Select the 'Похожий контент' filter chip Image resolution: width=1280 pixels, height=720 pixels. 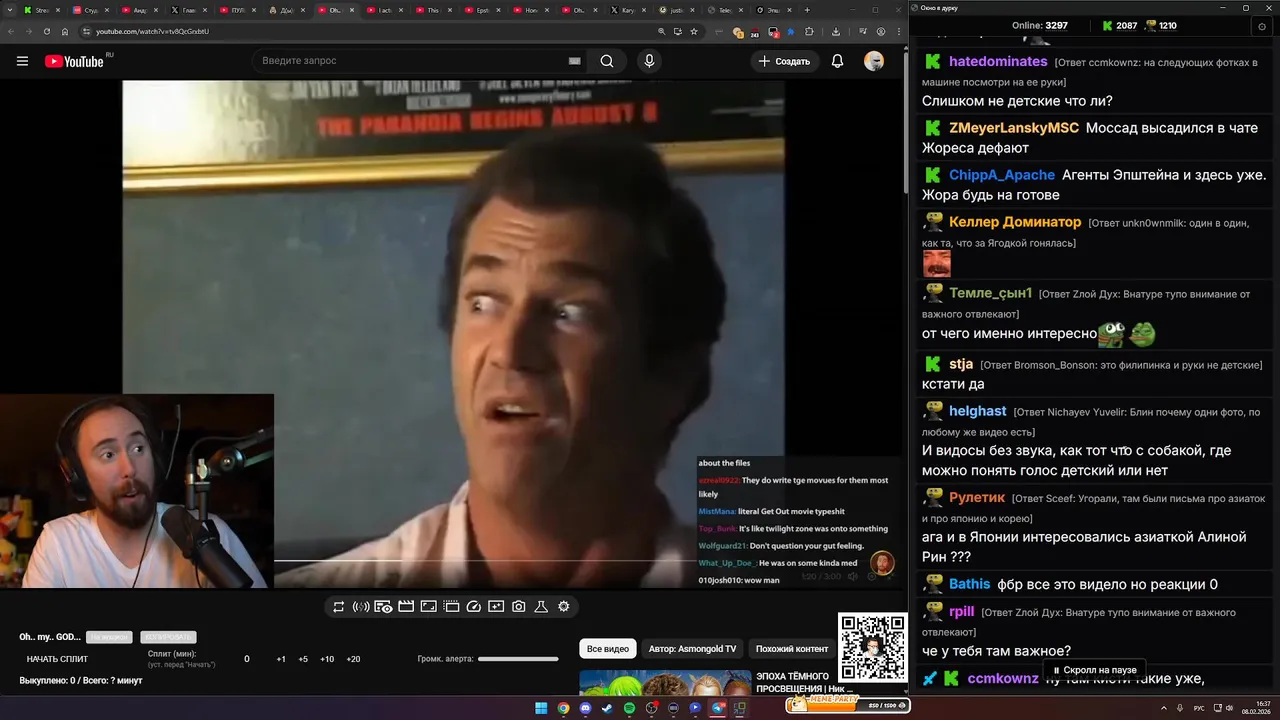click(x=792, y=649)
